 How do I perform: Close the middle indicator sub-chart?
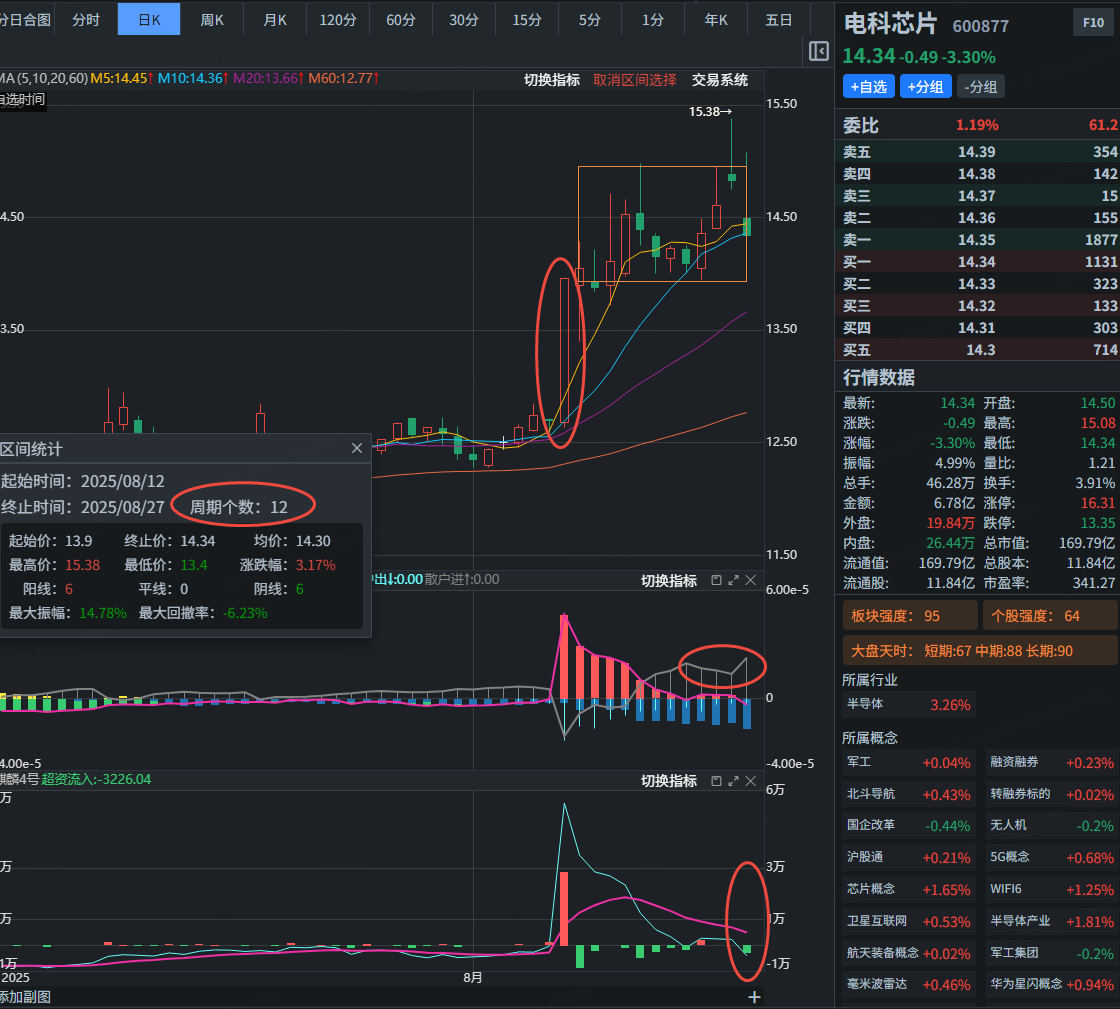coord(750,580)
